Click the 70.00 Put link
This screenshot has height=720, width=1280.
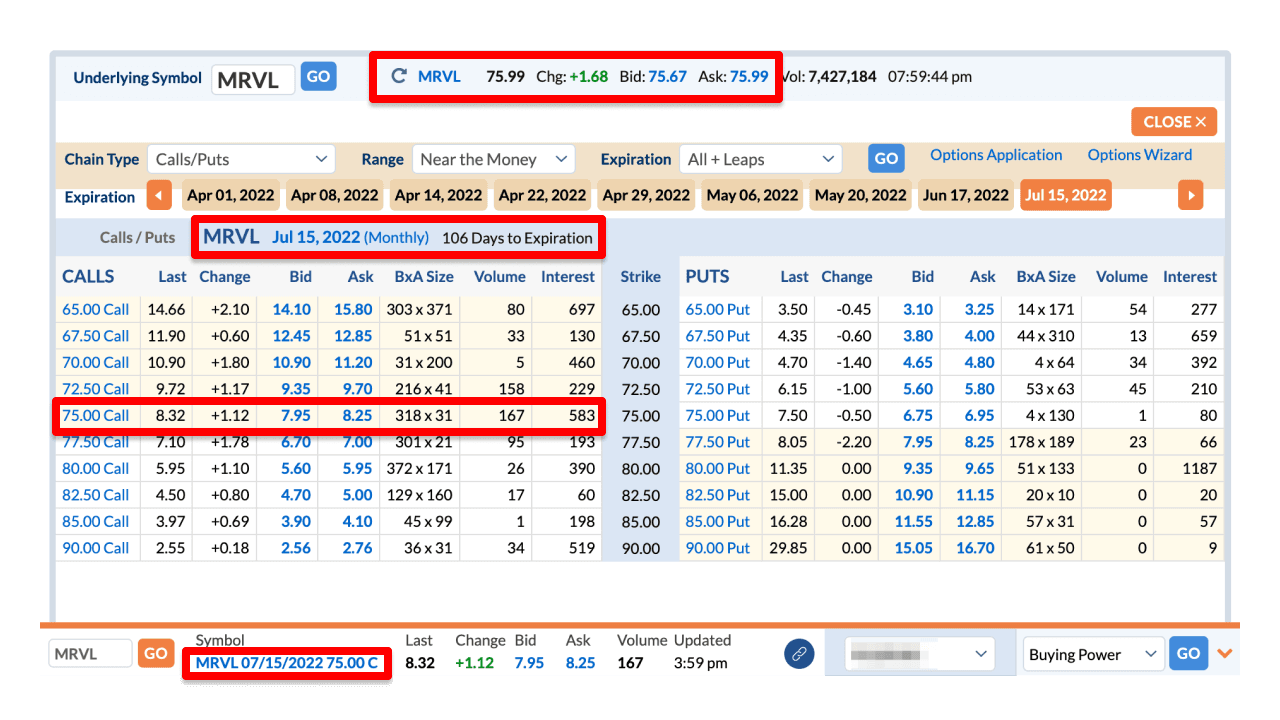click(718, 362)
